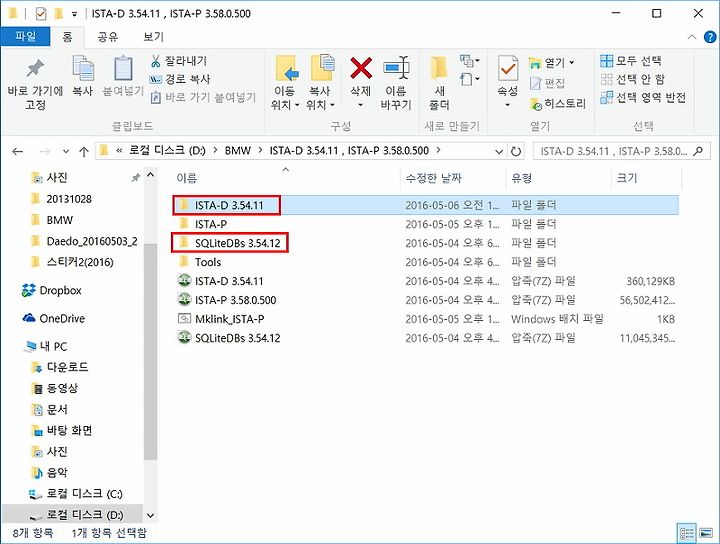Expand the Open (열기) dropdown arrow
720x544 pixels.
point(572,62)
